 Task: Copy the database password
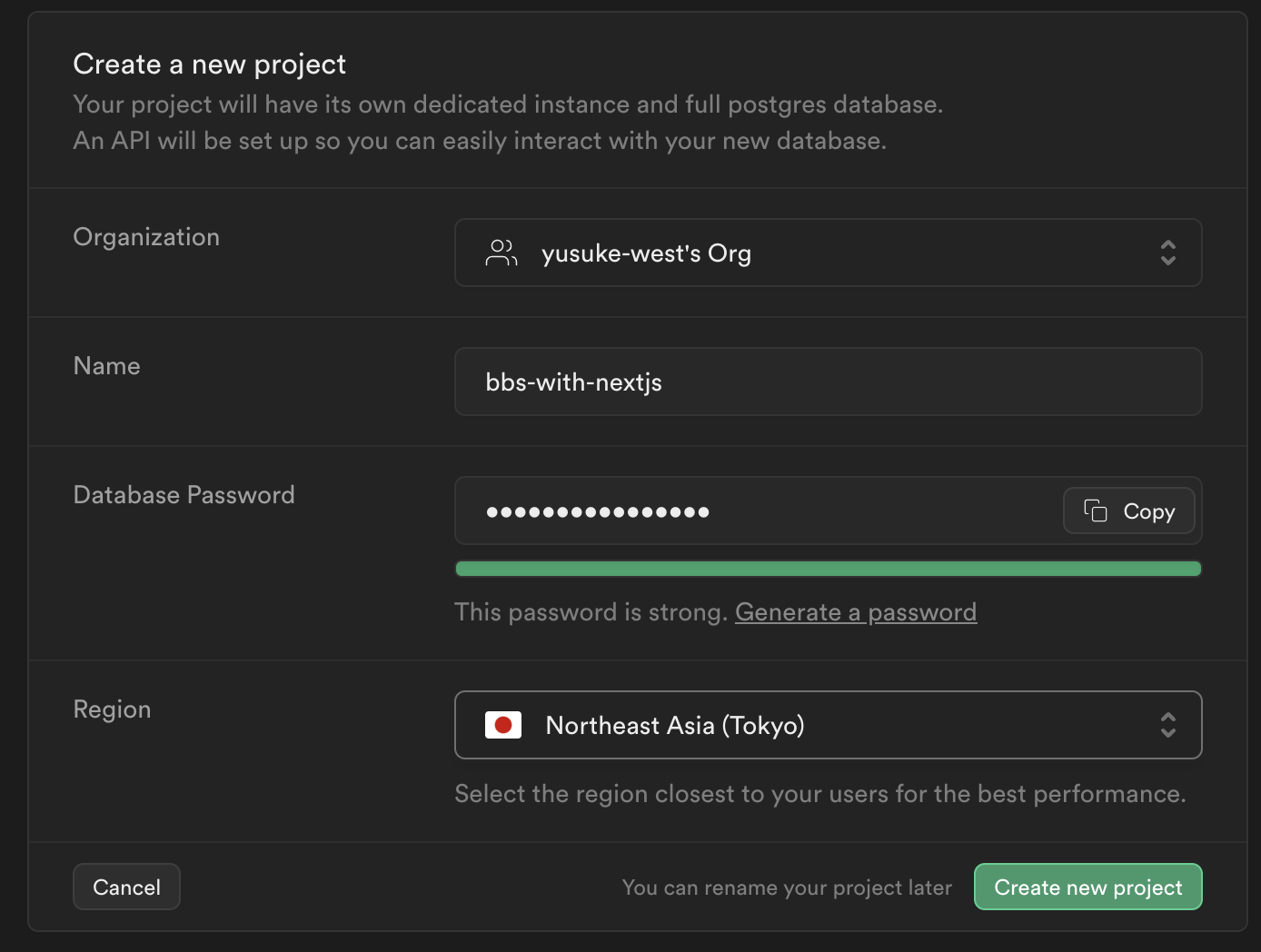coord(1129,511)
